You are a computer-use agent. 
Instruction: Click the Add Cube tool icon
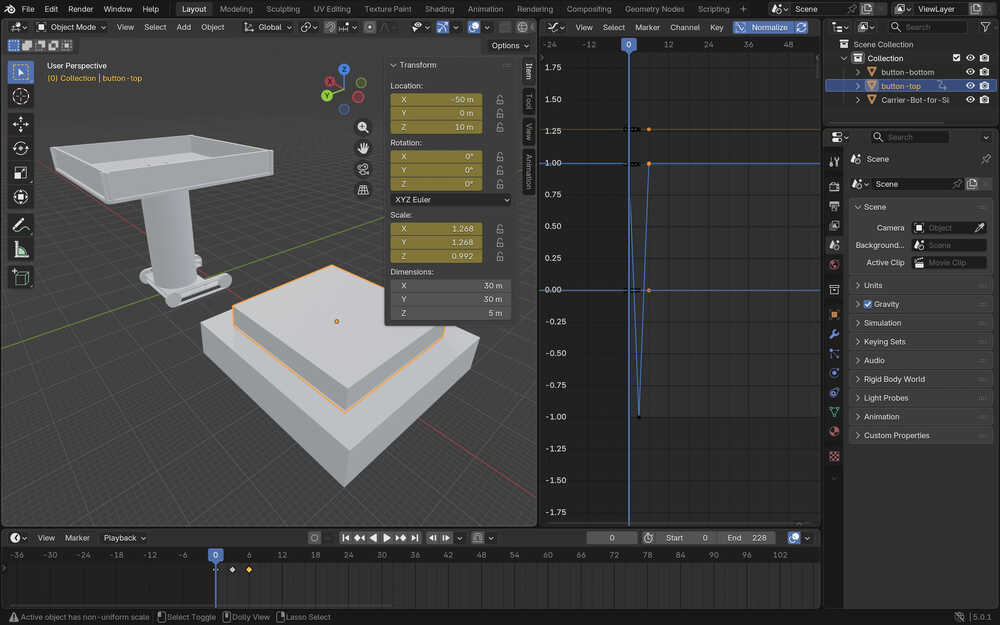[20, 277]
